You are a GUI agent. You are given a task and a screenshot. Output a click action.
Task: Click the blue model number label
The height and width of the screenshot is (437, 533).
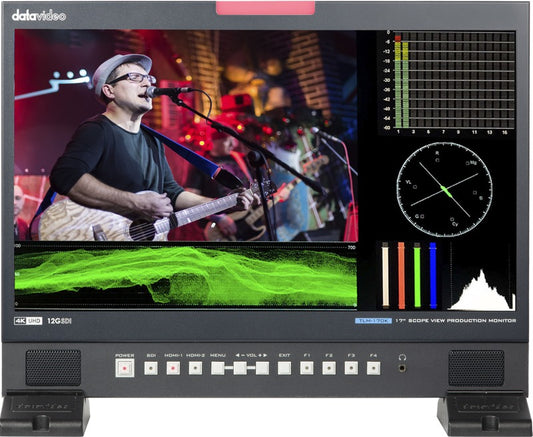point(373,321)
